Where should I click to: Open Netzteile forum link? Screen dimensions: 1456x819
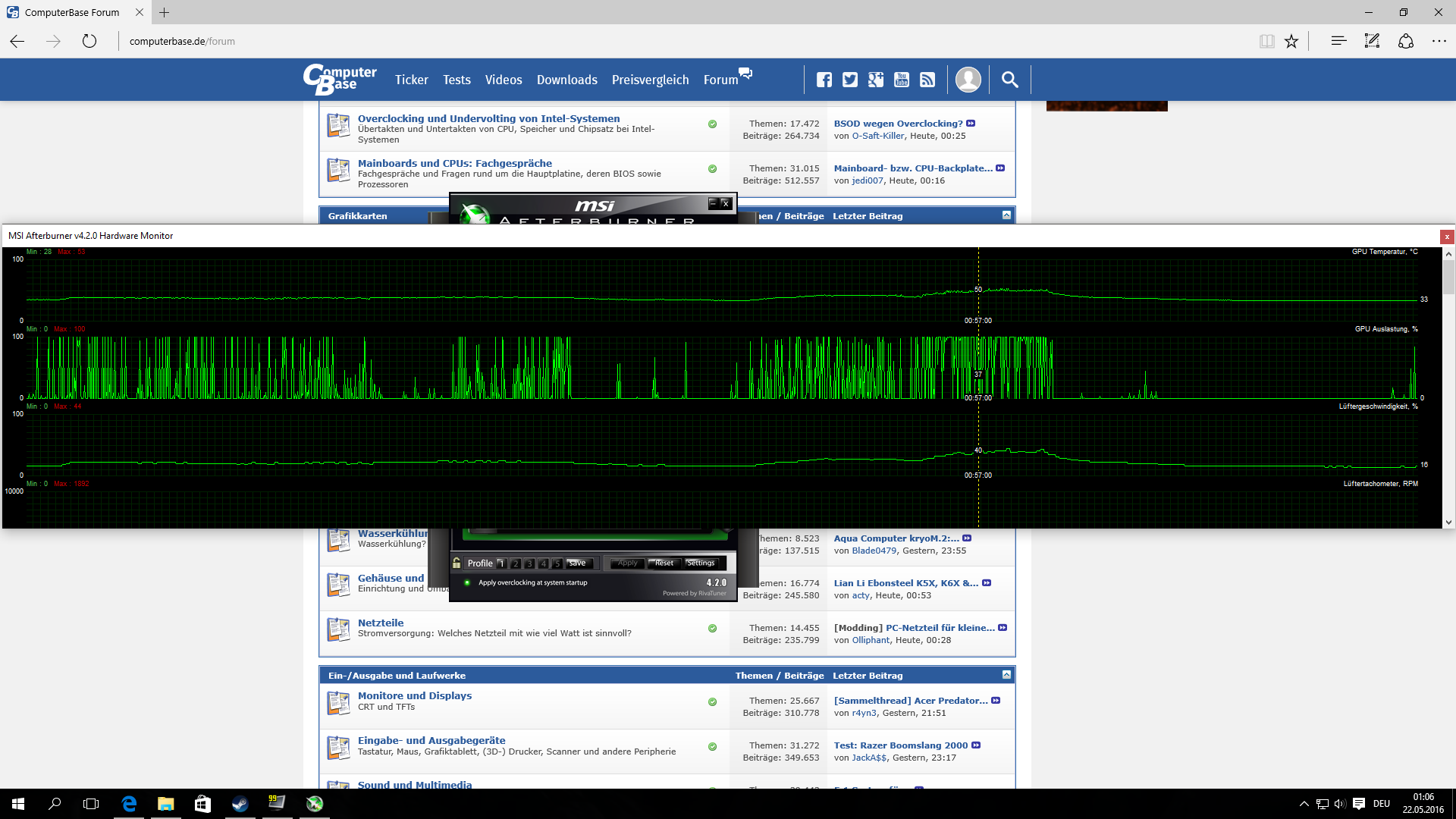coord(381,623)
